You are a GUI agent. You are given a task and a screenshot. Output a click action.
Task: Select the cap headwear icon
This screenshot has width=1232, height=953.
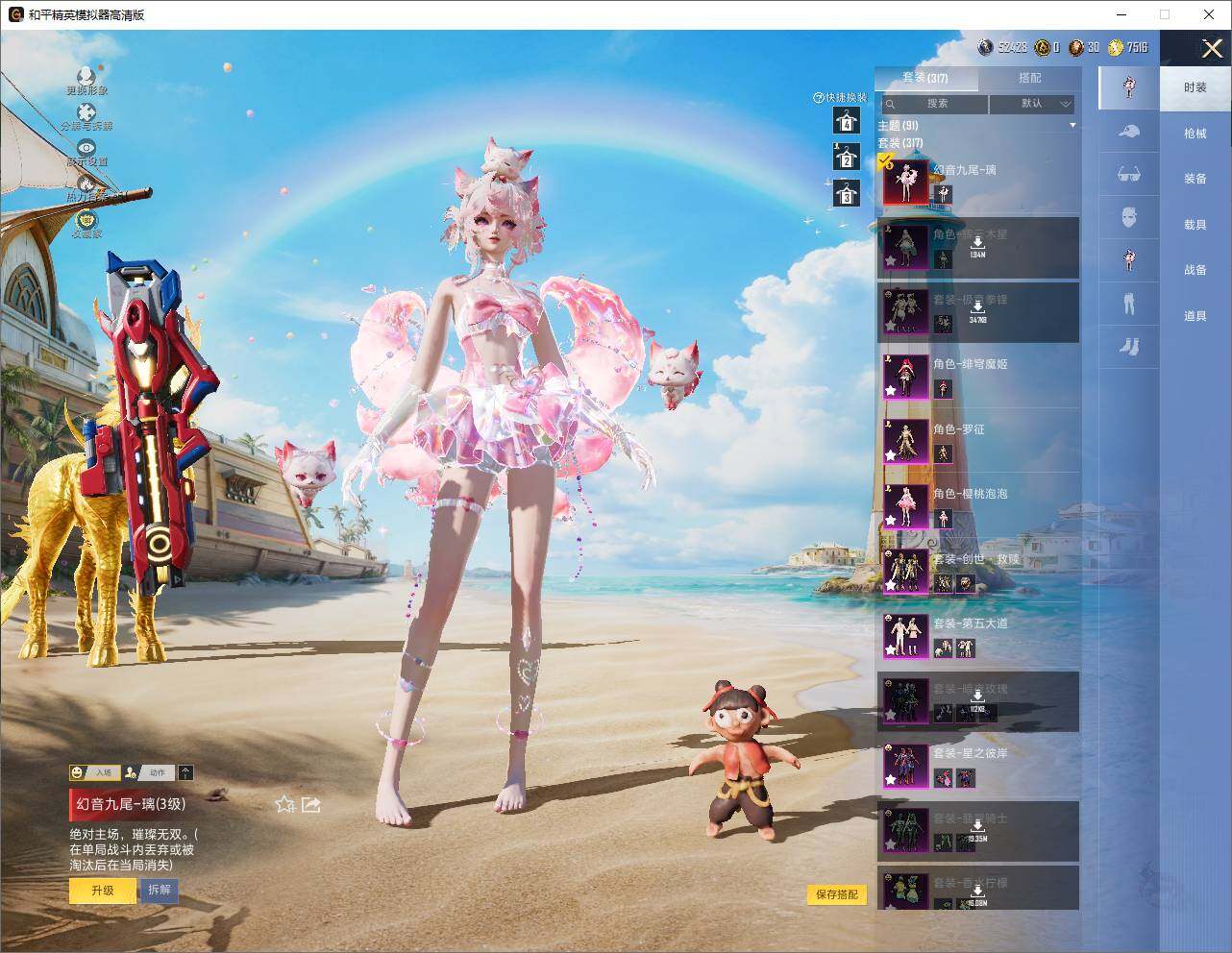pyautogui.click(x=1130, y=132)
